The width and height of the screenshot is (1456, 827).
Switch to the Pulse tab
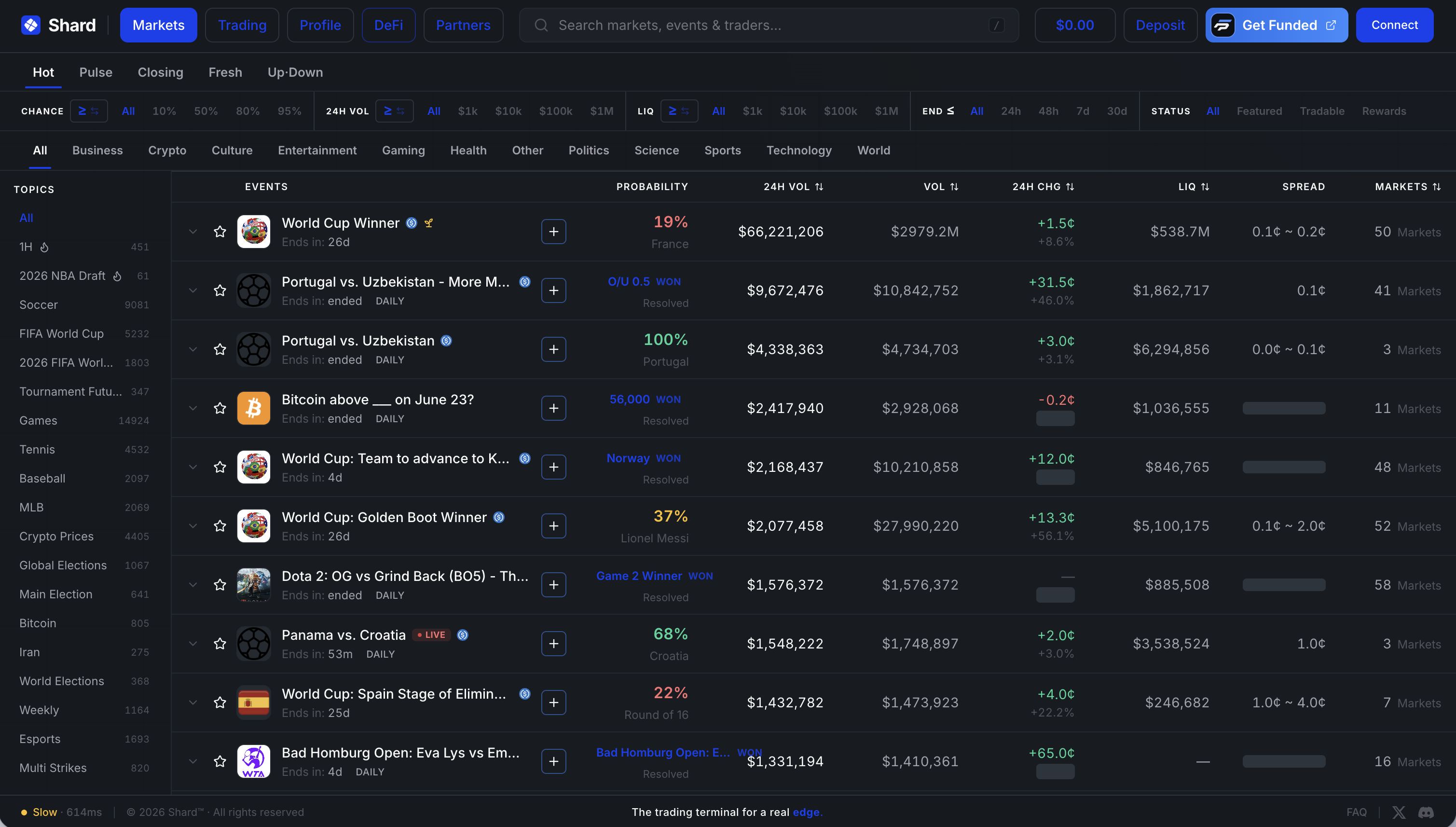(x=96, y=72)
